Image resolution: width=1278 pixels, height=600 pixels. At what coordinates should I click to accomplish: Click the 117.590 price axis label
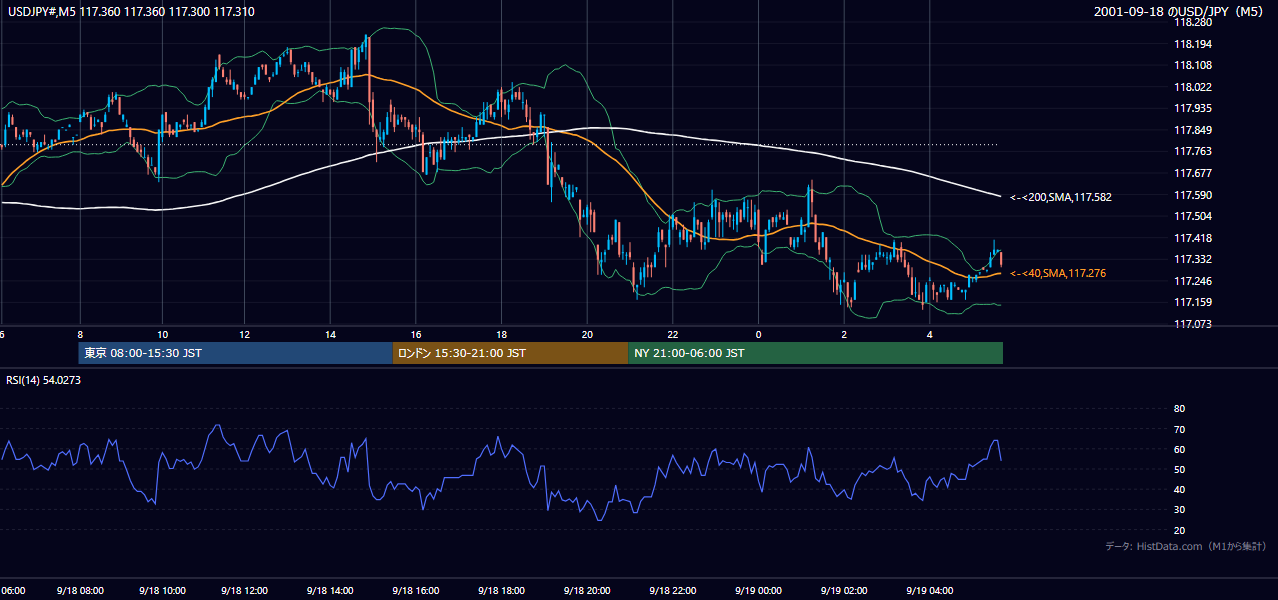[x=1192, y=195]
